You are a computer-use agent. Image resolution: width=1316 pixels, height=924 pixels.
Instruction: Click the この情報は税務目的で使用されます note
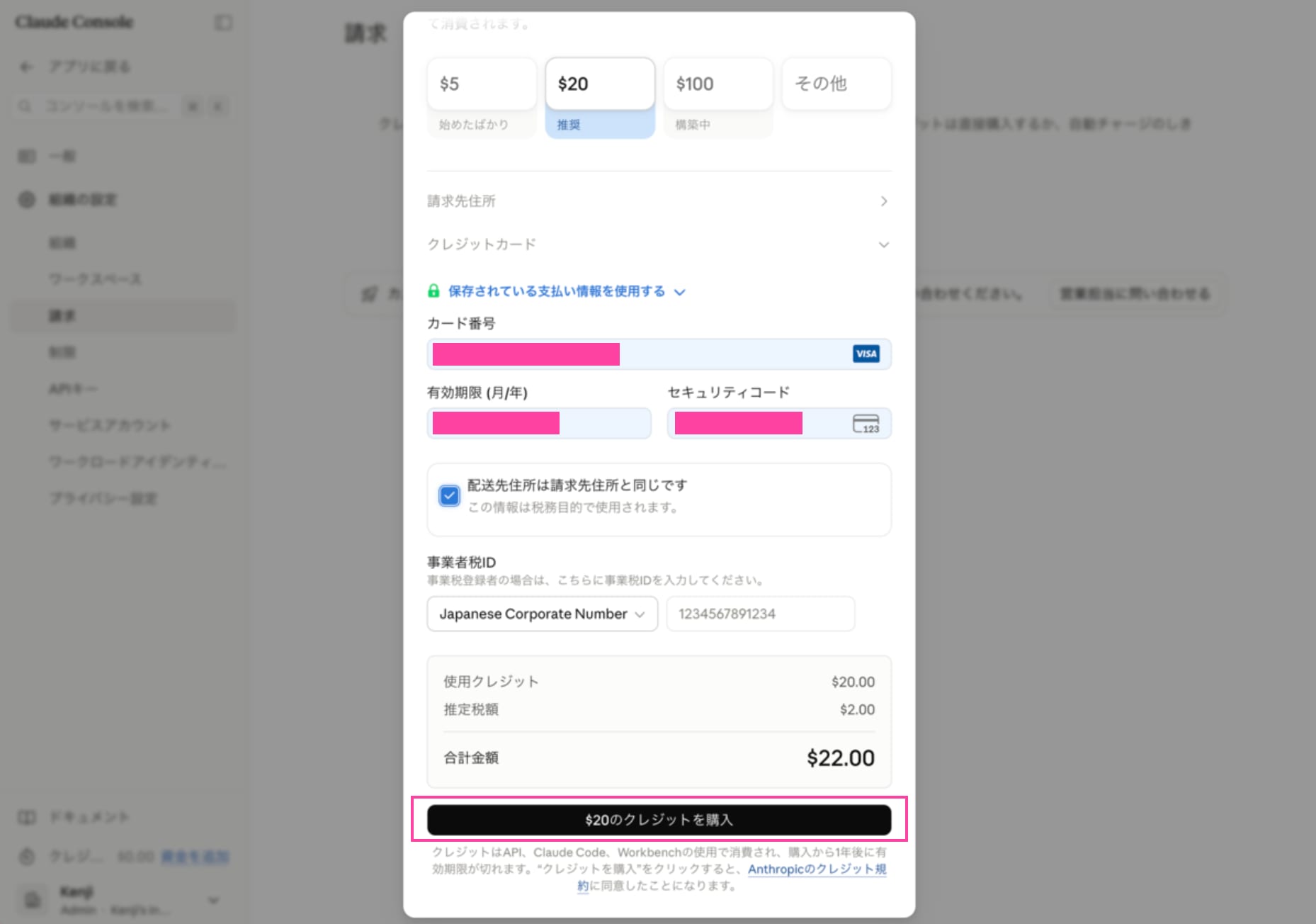point(573,507)
